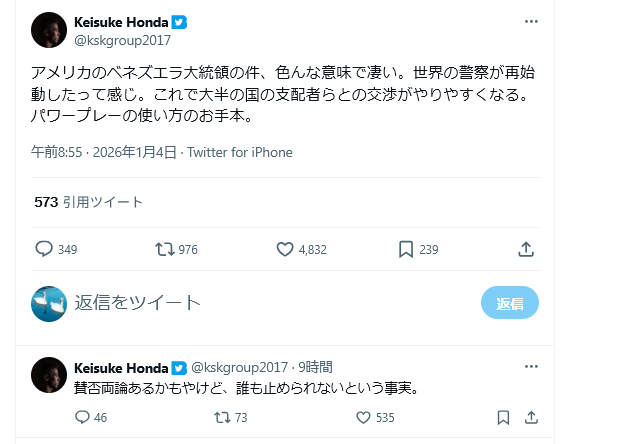Viewport: 630px width, 444px height.
Task: Share the follow-up reply tweet
Action: pos(531,417)
